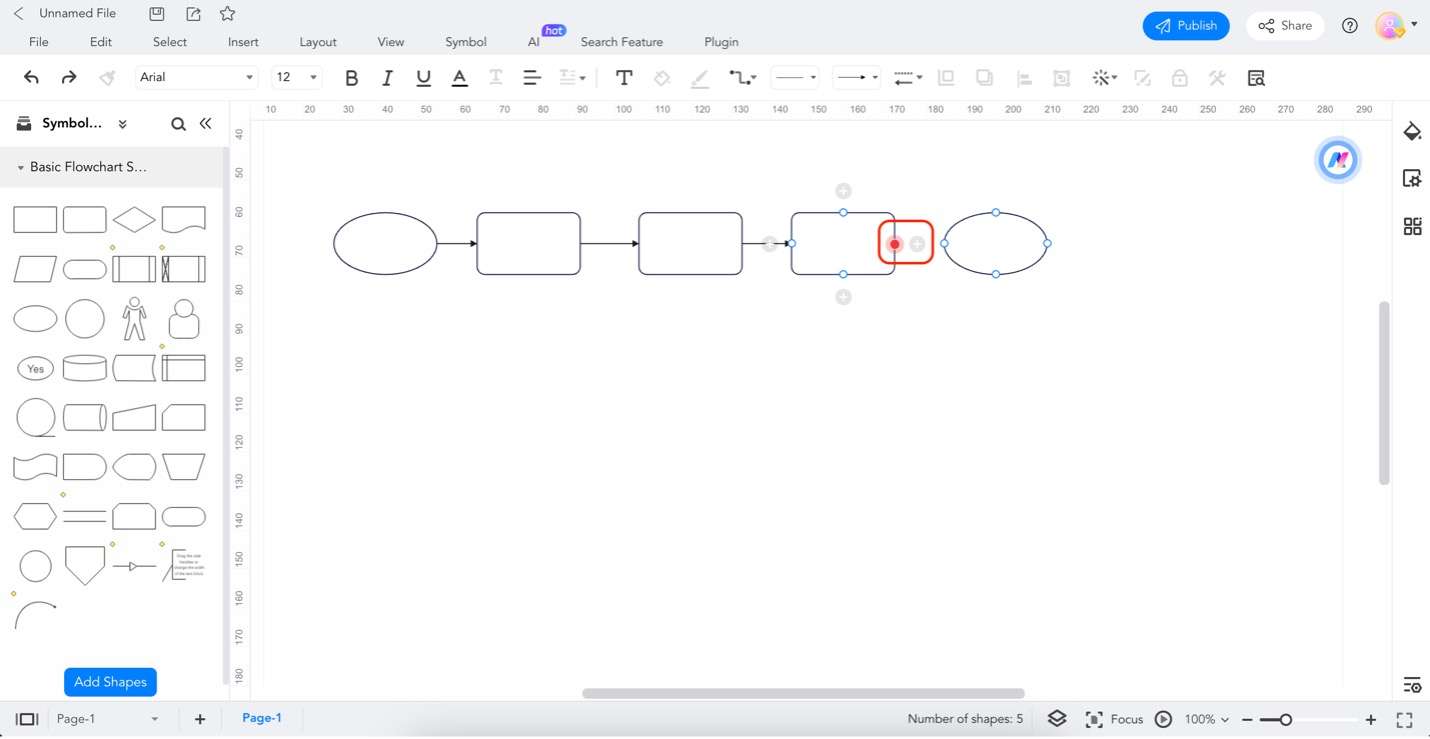Start the presentation play button
This screenshot has width=1430, height=739.
(x=1164, y=719)
